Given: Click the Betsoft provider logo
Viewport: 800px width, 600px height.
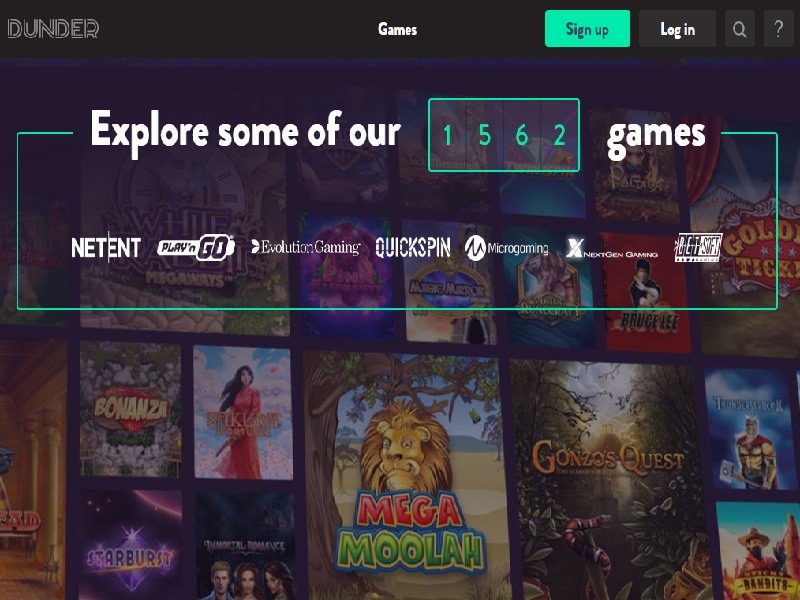Looking at the screenshot, I should point(698,247).
